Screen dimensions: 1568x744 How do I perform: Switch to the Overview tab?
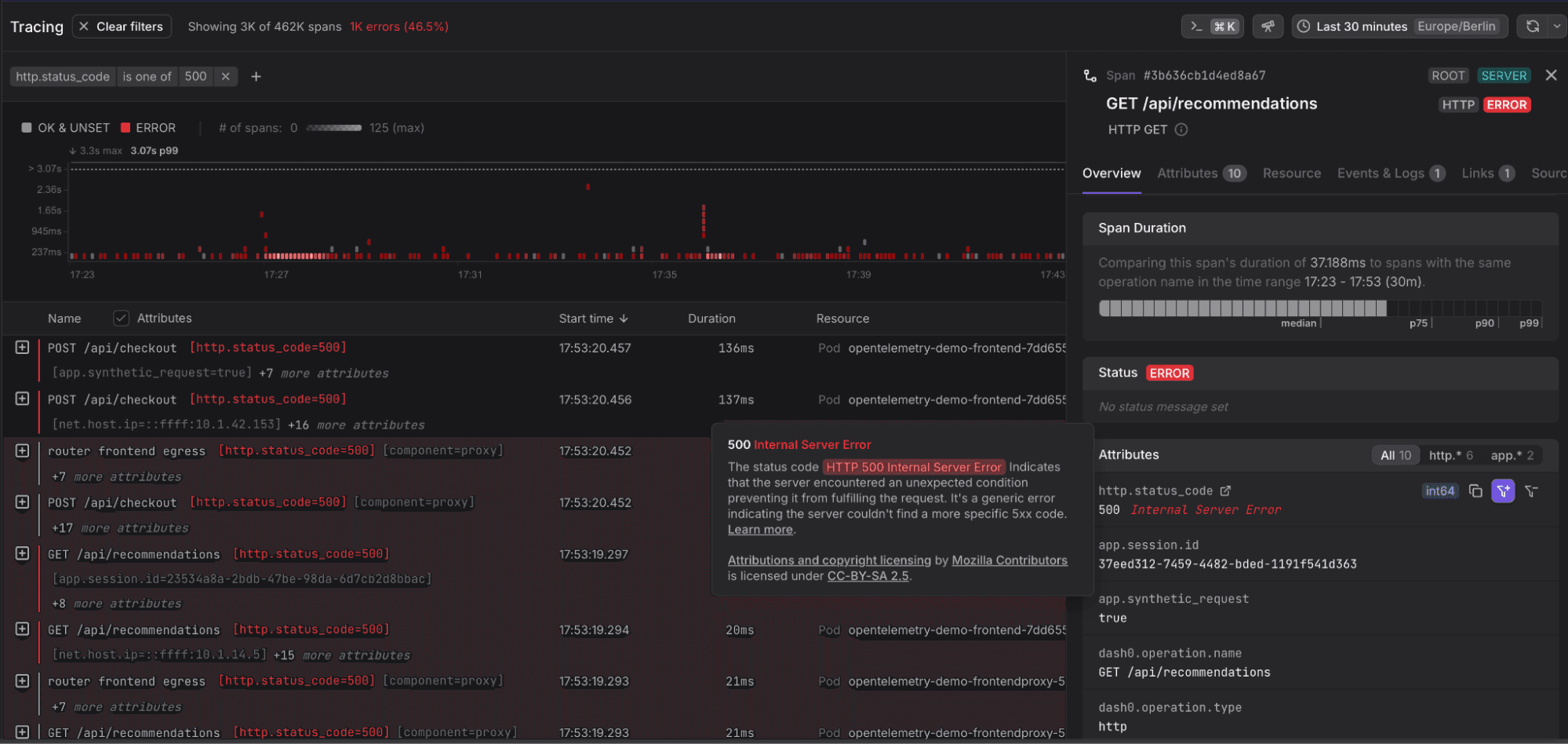[x=1111, y=173]
